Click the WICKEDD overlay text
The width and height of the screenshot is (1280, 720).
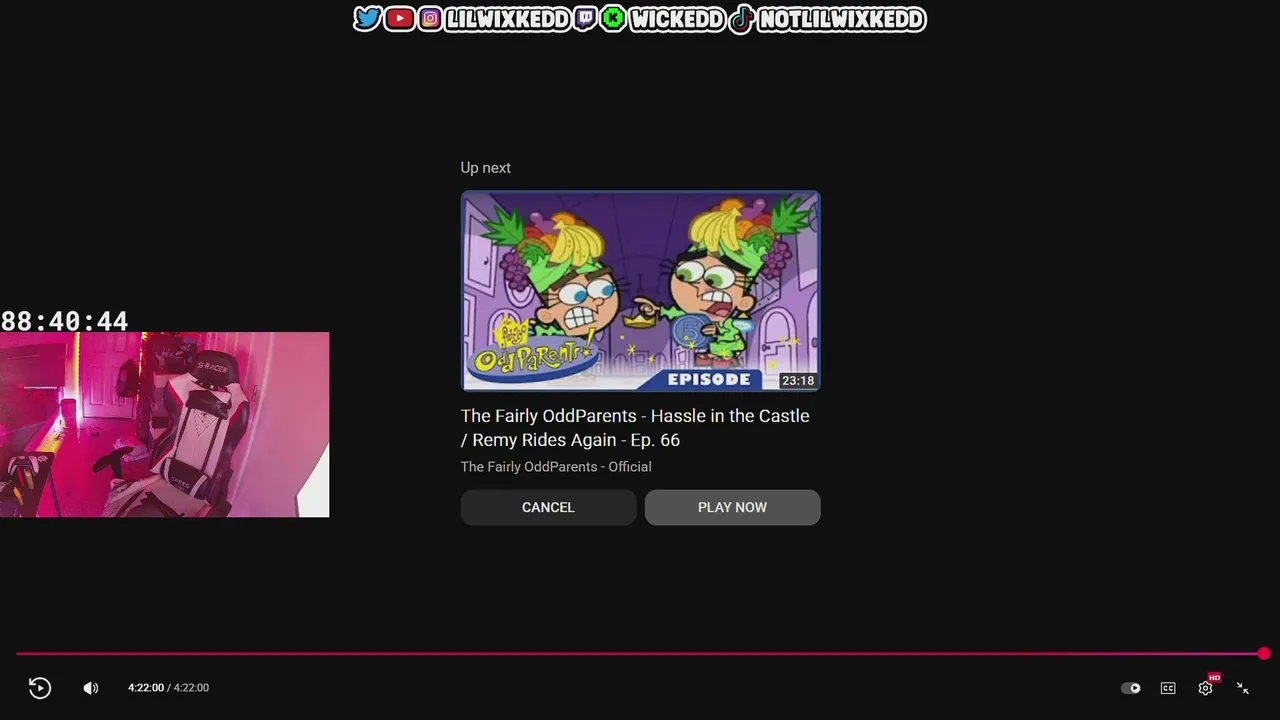pyautogui.click(x=677, y=18)
